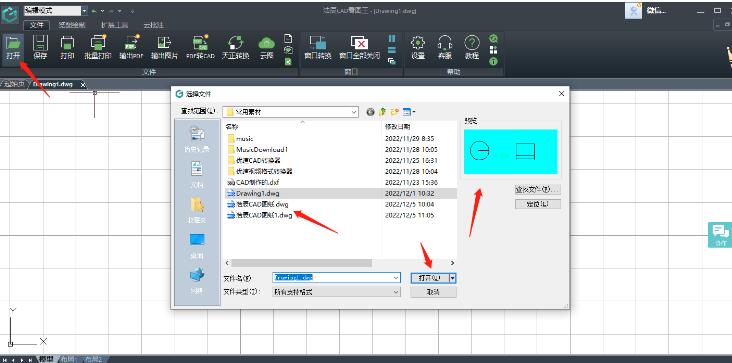The image size is (732, 363).
Task: Open the mode combo box in title bar
Action: pos(55,10)
